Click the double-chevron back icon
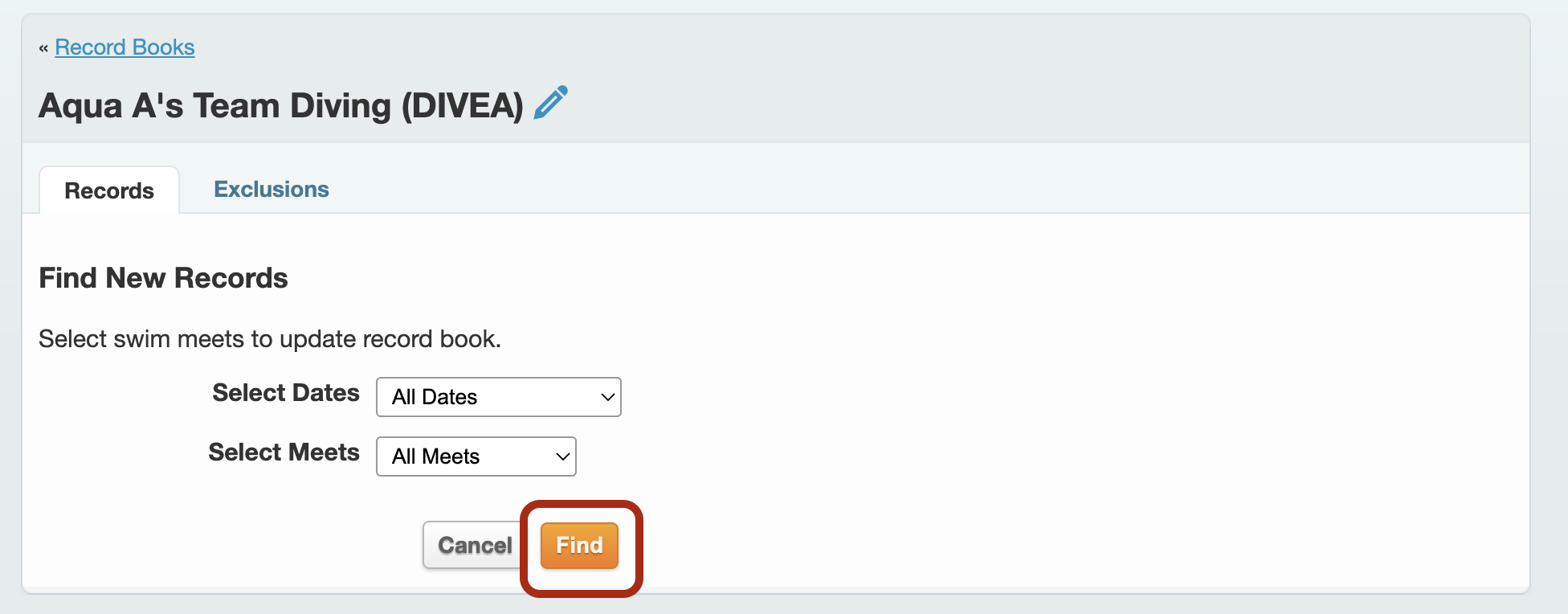1568x614 pixels. pos(43,48)
